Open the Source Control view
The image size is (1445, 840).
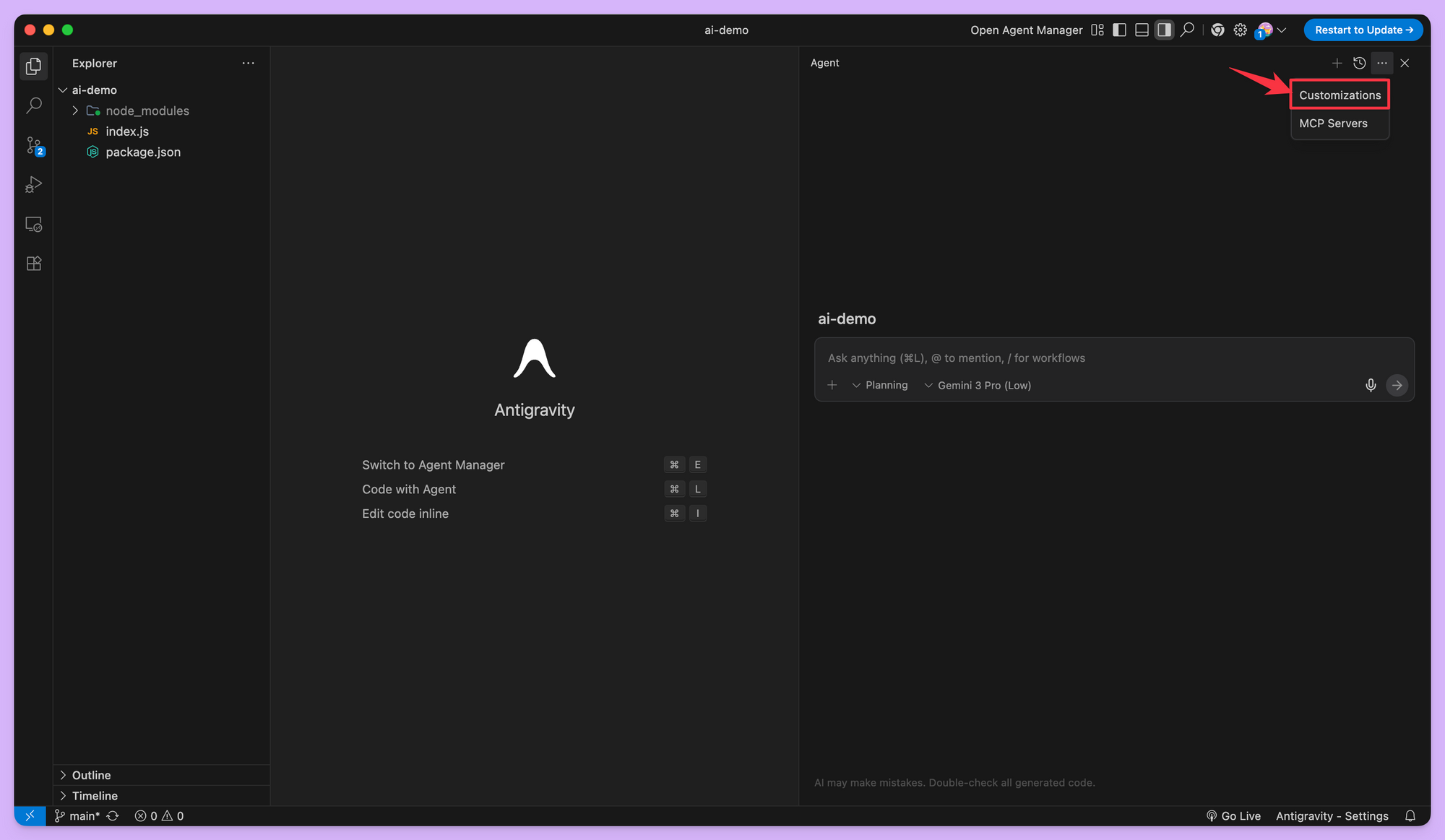pos(34,146)
